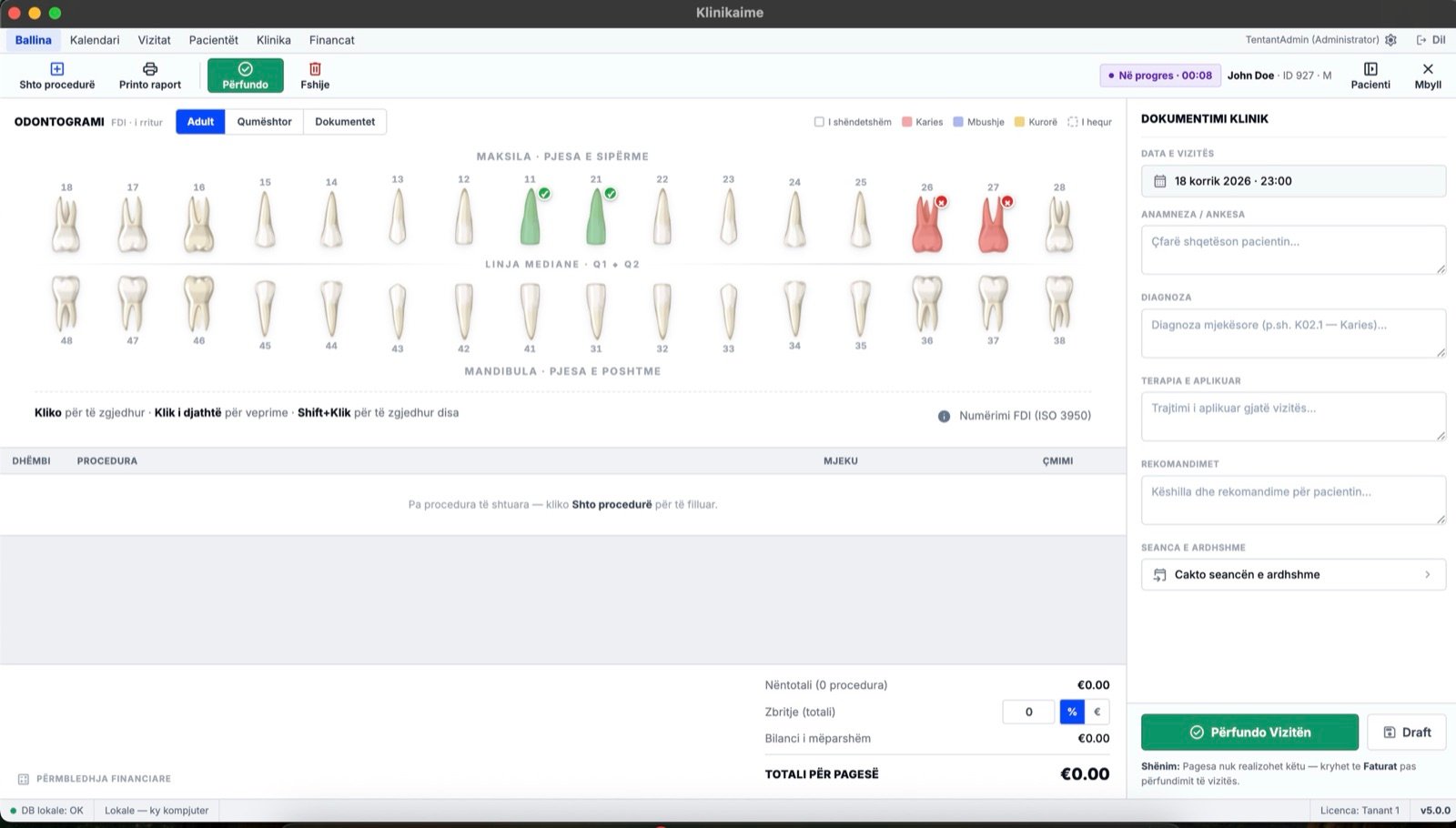Click the Fshije trash icon
Image resolution: width=1456 pixels, height=828 pixels.
click(315, 69)
